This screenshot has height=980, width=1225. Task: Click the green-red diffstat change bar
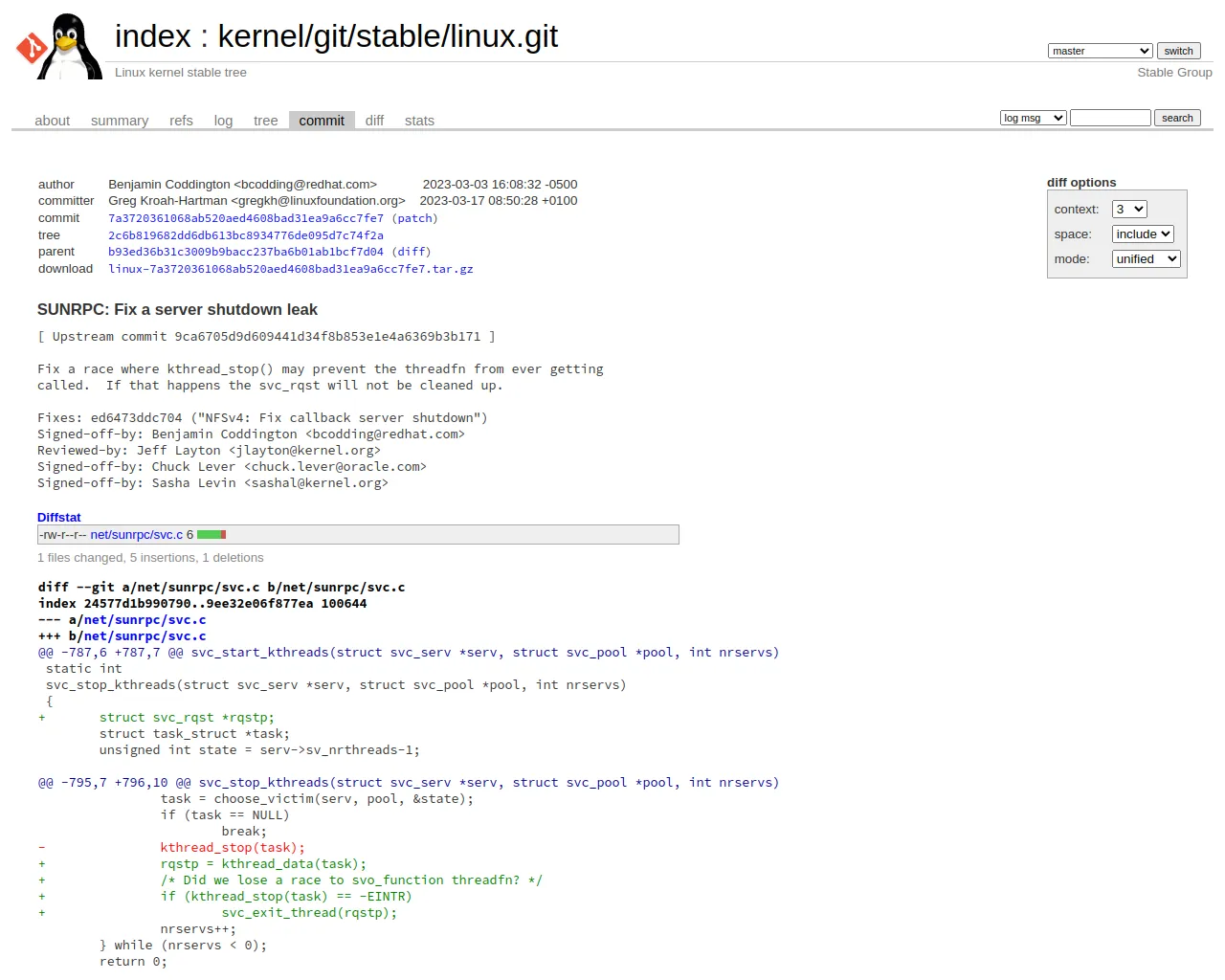[x=212, y=535]
